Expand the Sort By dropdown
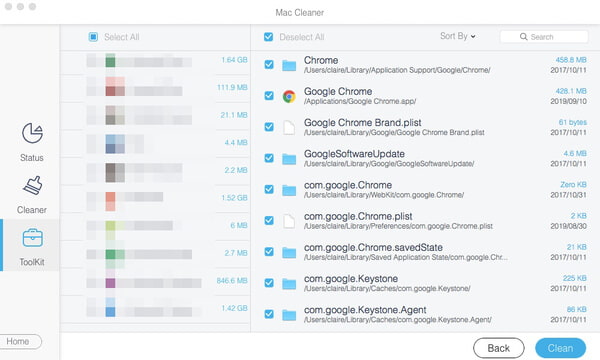The width and height of the screenshot is (600, 360). [458, 36]
